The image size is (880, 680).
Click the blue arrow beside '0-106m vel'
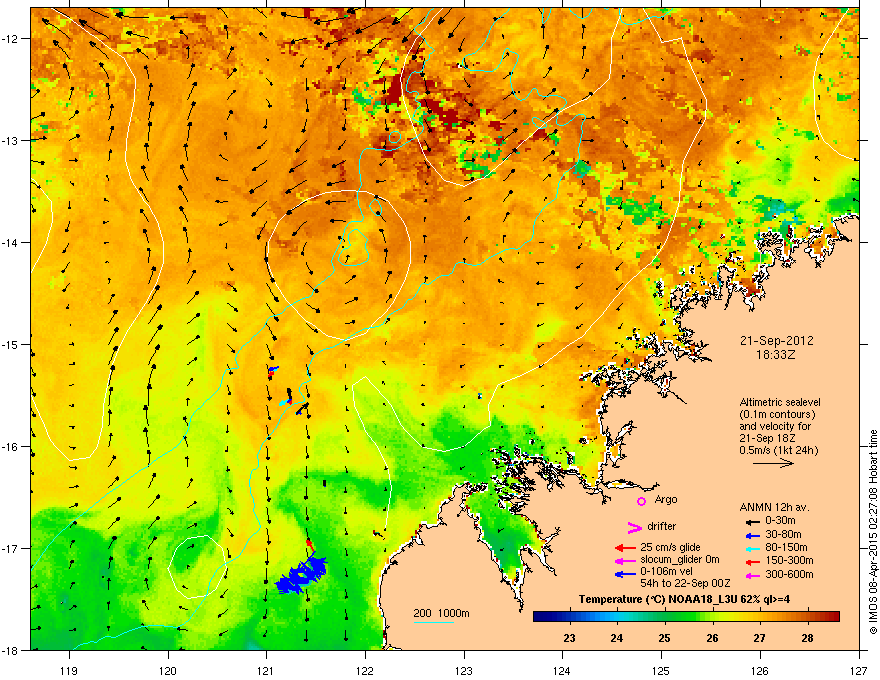coord(625,574)
